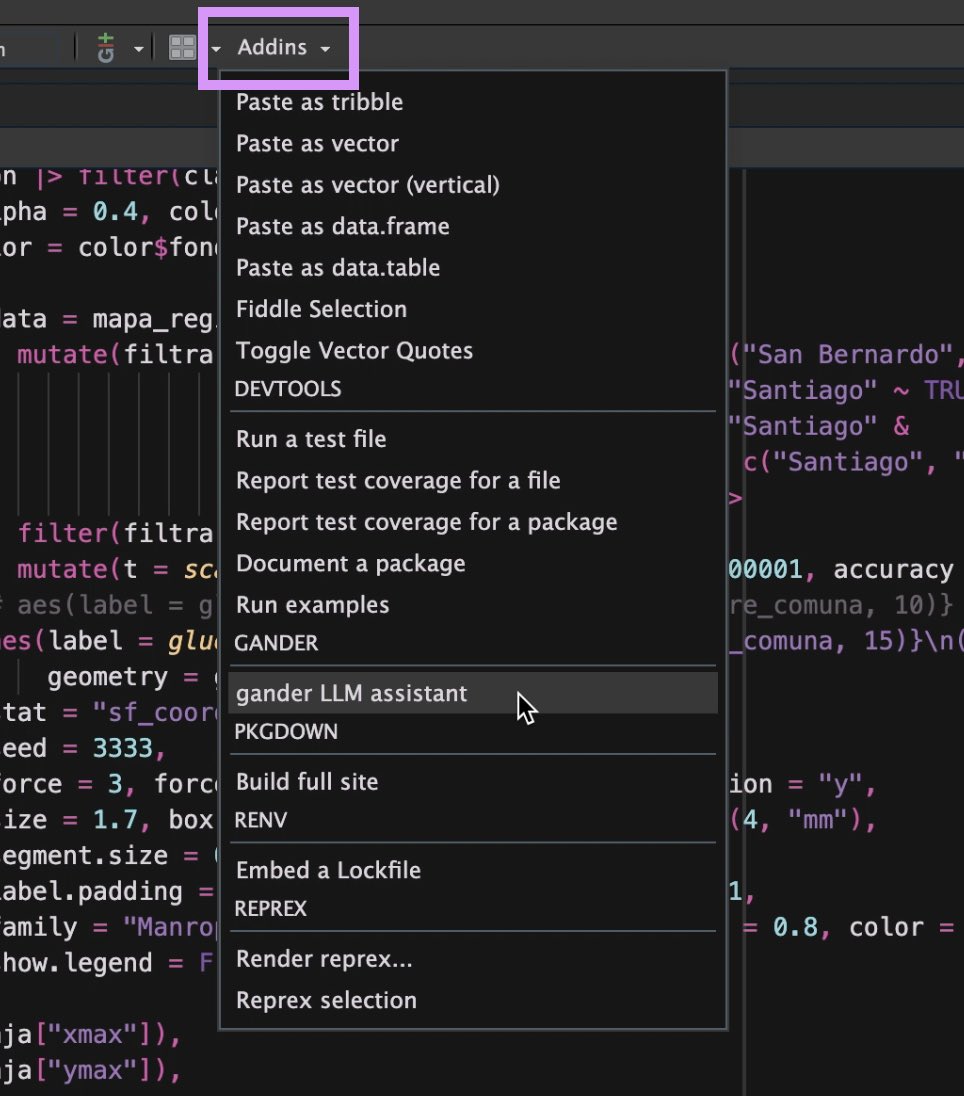
Task: Launch the gander LLM assistant
Action: tap(351, 693)
